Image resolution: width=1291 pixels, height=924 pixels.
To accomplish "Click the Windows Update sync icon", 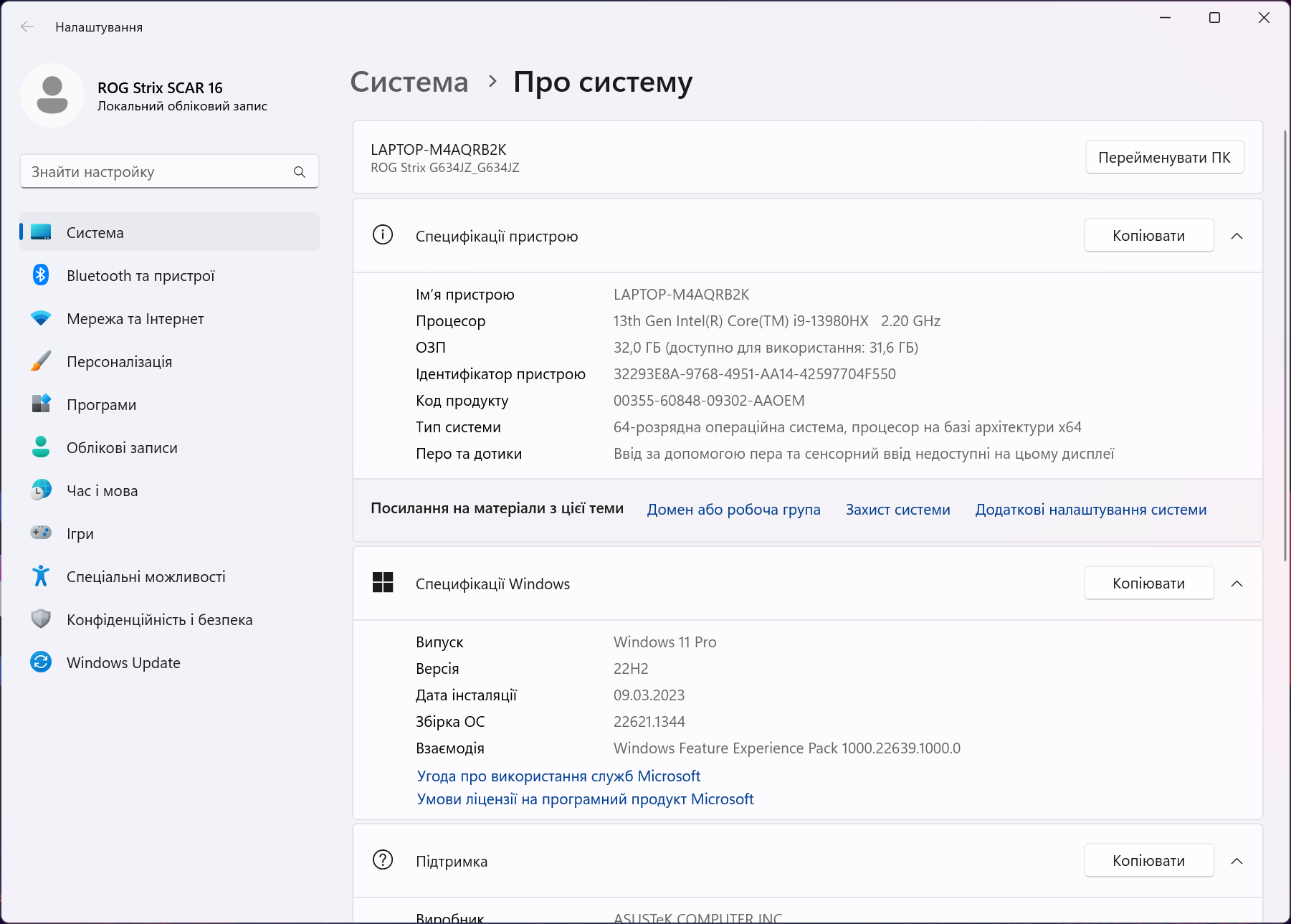I will 41,662.
